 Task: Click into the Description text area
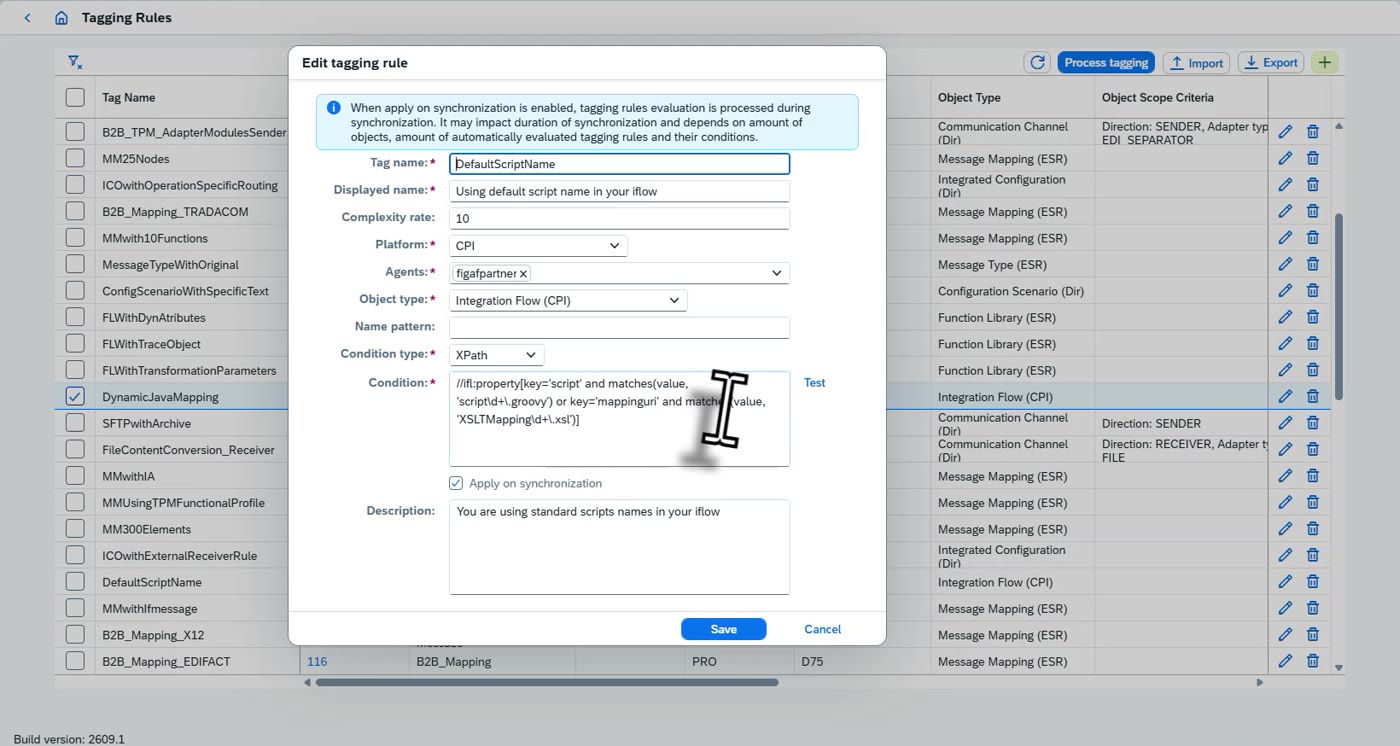[619, 547]
